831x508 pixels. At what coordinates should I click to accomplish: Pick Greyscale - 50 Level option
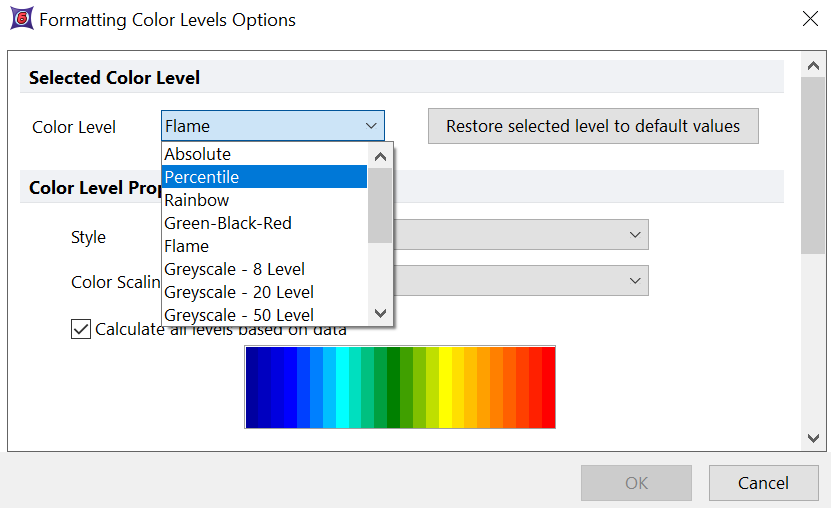pyautogui.click(x=238, y=315)
